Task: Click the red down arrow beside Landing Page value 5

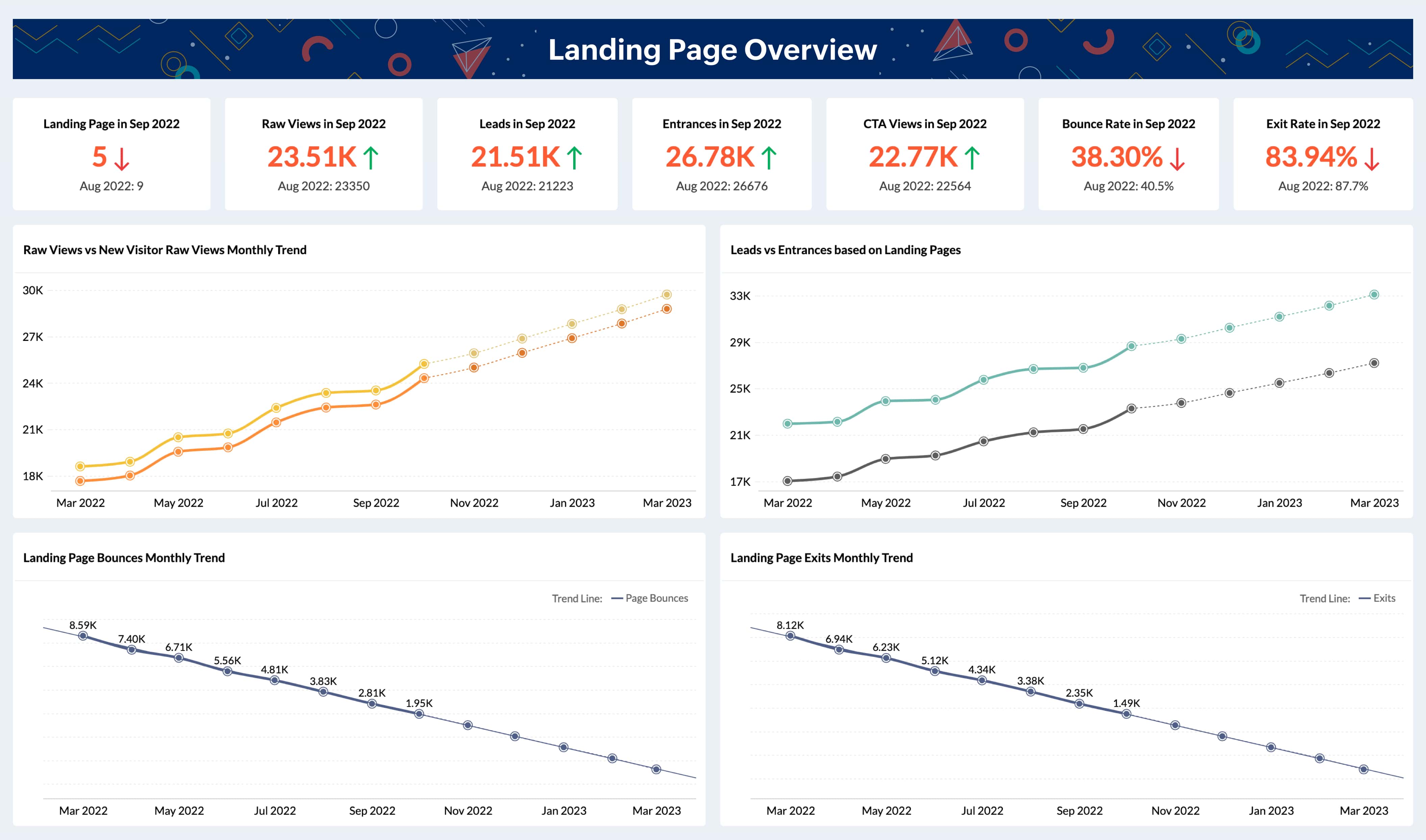Action: tap(122, 159)
